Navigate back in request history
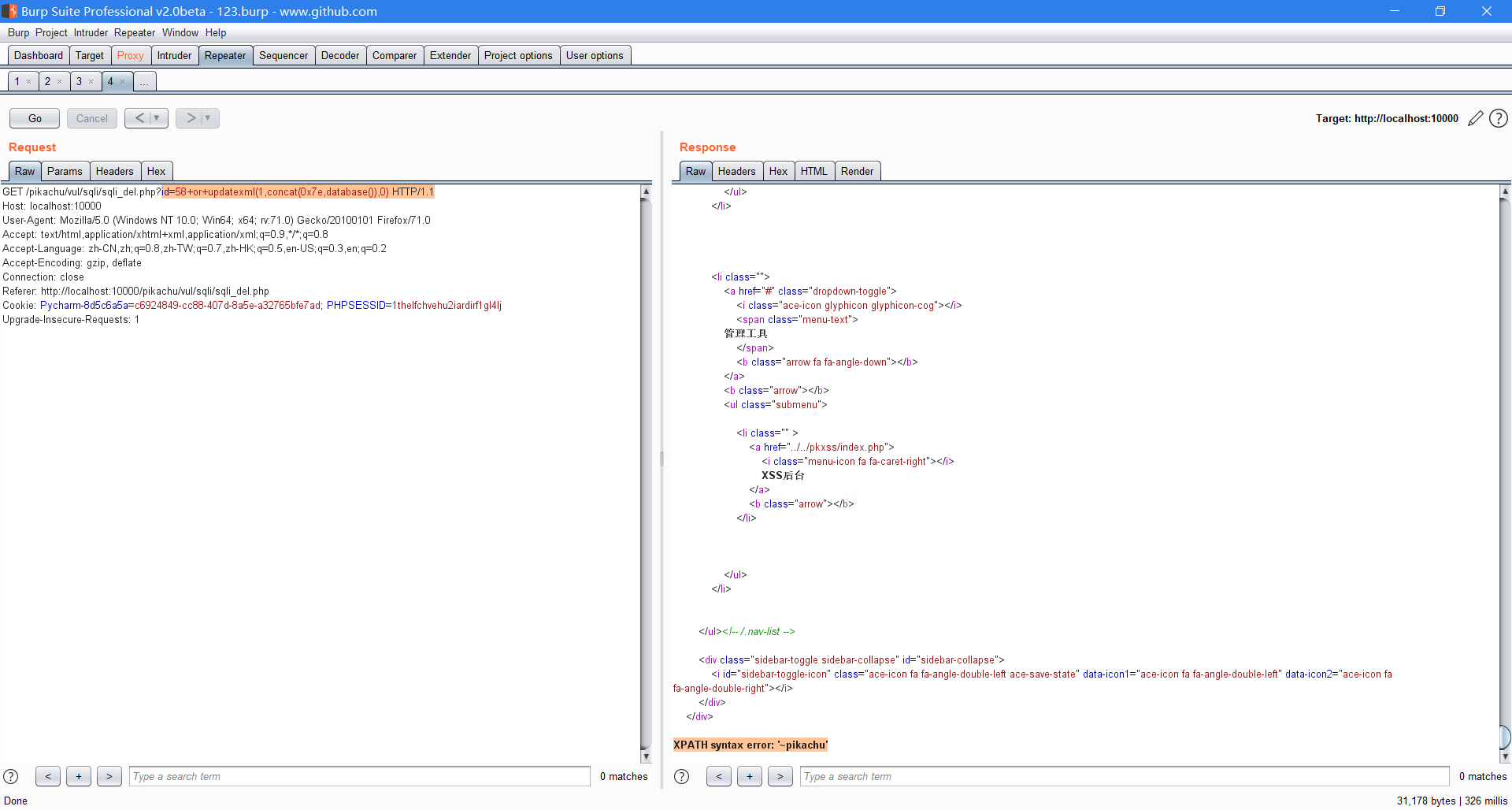The height and width of the screenshot is (810, 1512). coord(139,118)
